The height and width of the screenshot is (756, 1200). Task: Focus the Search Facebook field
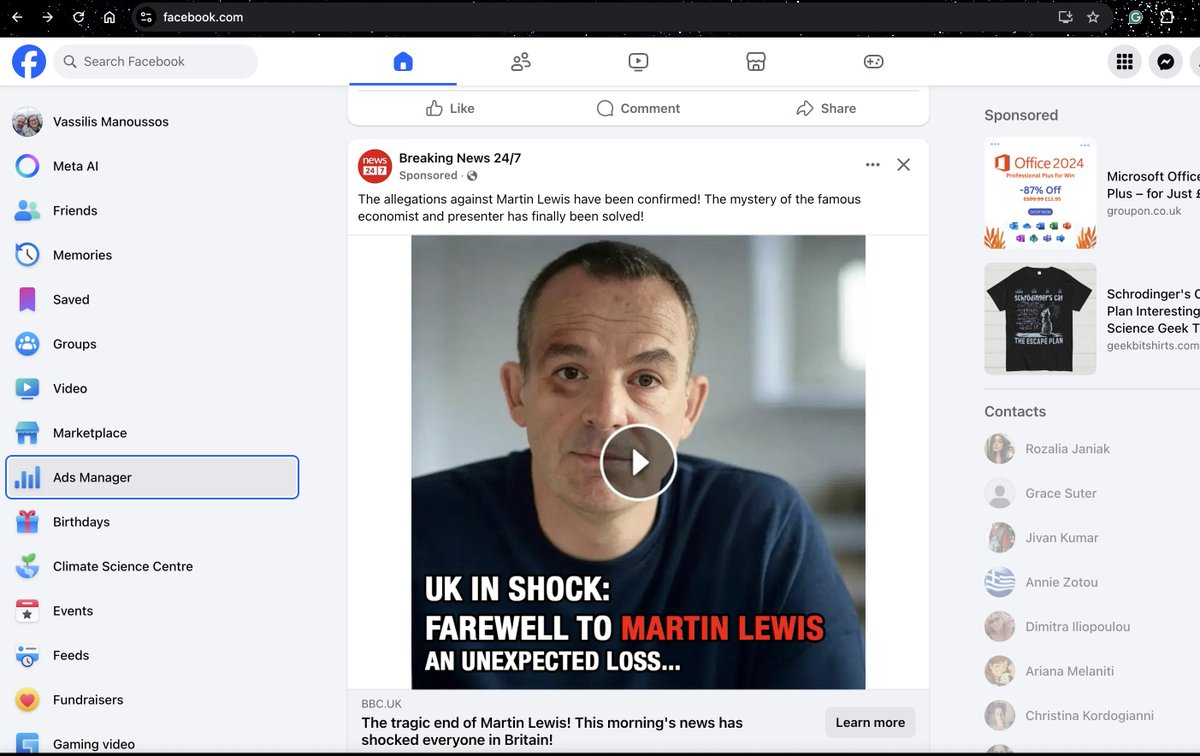tap(155, 61)
